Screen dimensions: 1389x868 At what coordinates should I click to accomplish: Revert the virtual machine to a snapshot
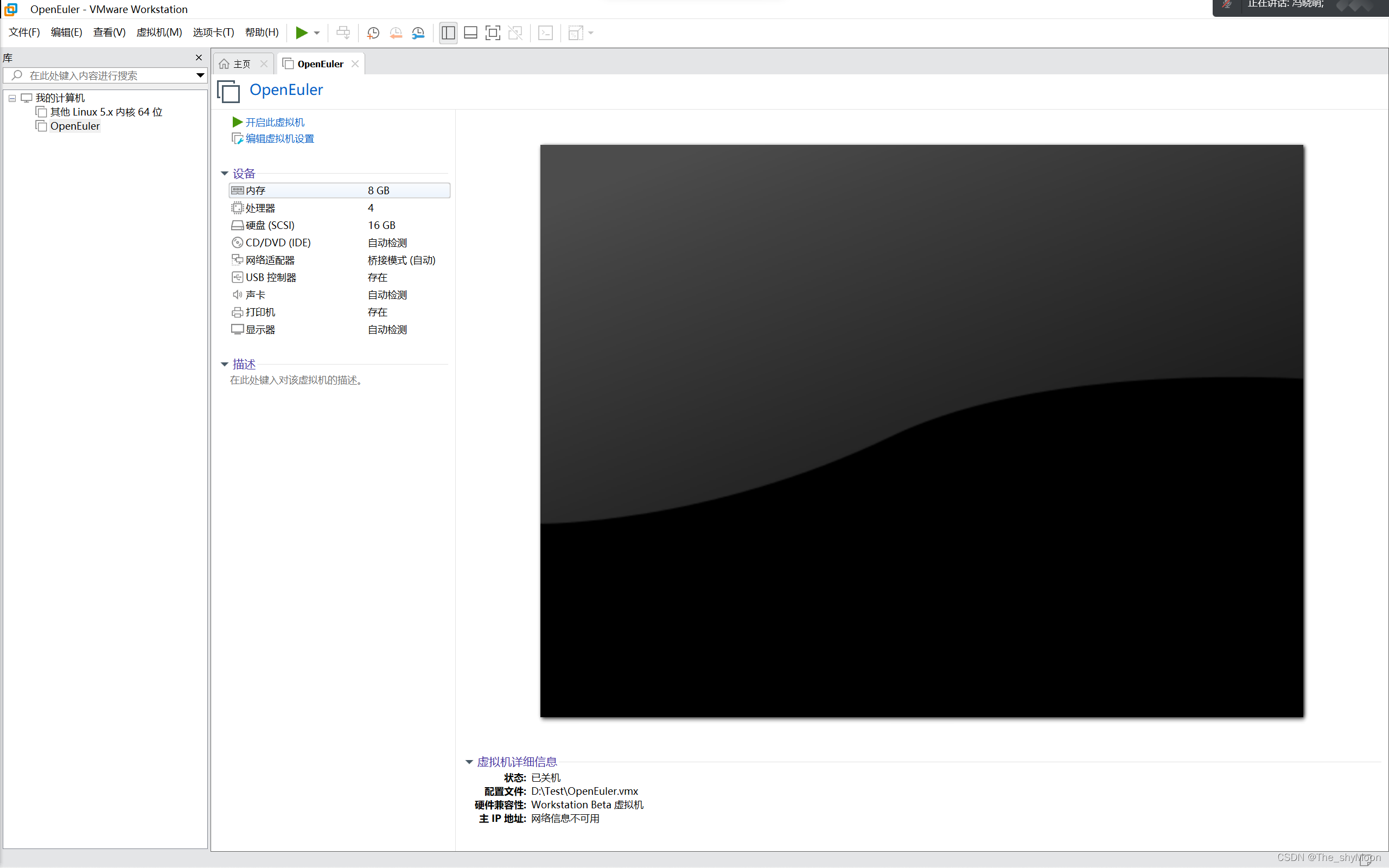point(396,33)
